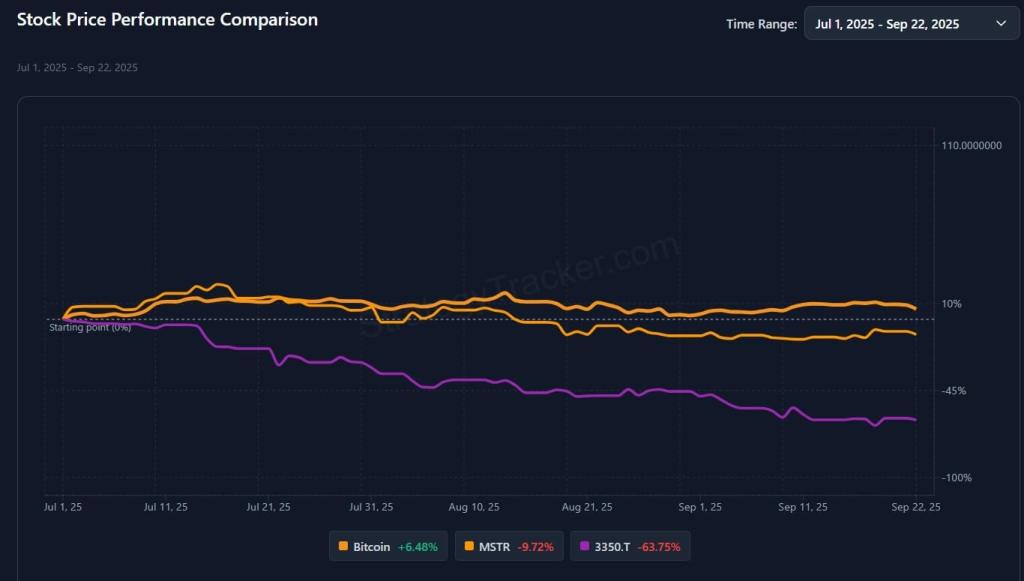Click the chevron arrow in Time Range selector

tap(1001, 24)
